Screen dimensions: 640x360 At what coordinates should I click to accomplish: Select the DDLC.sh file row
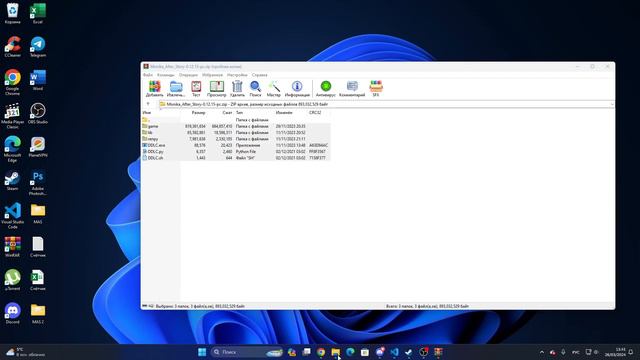pyautogui.click(x=236, y=158)
